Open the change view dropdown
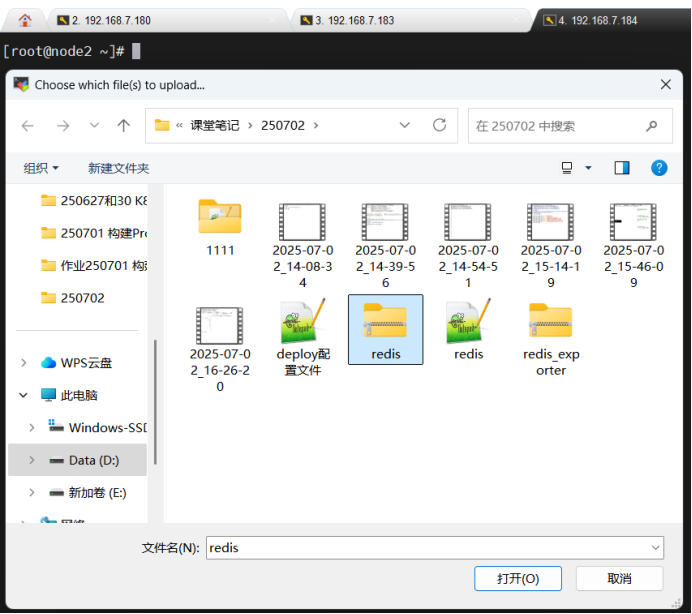This screenshot has height=614, width=692. point(588,168)
